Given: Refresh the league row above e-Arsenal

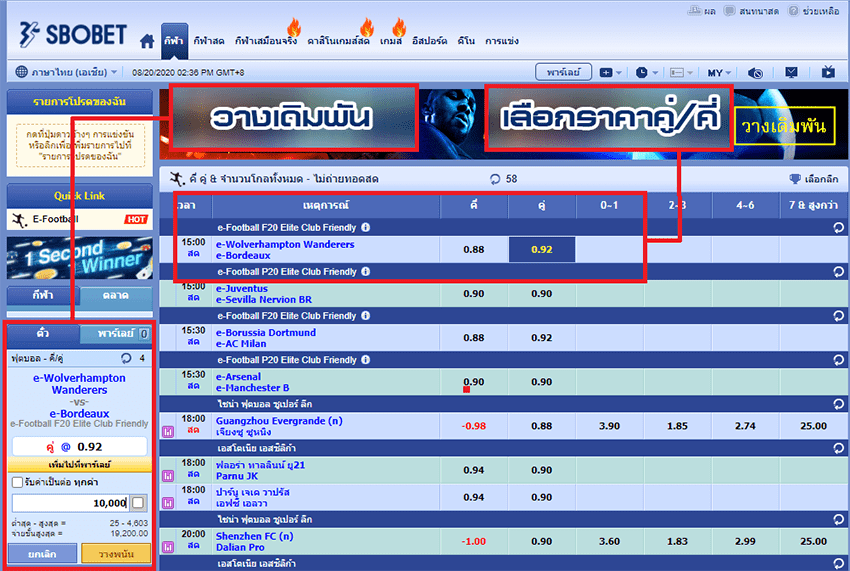Looking at the screenshot, I should click(838, 360).
